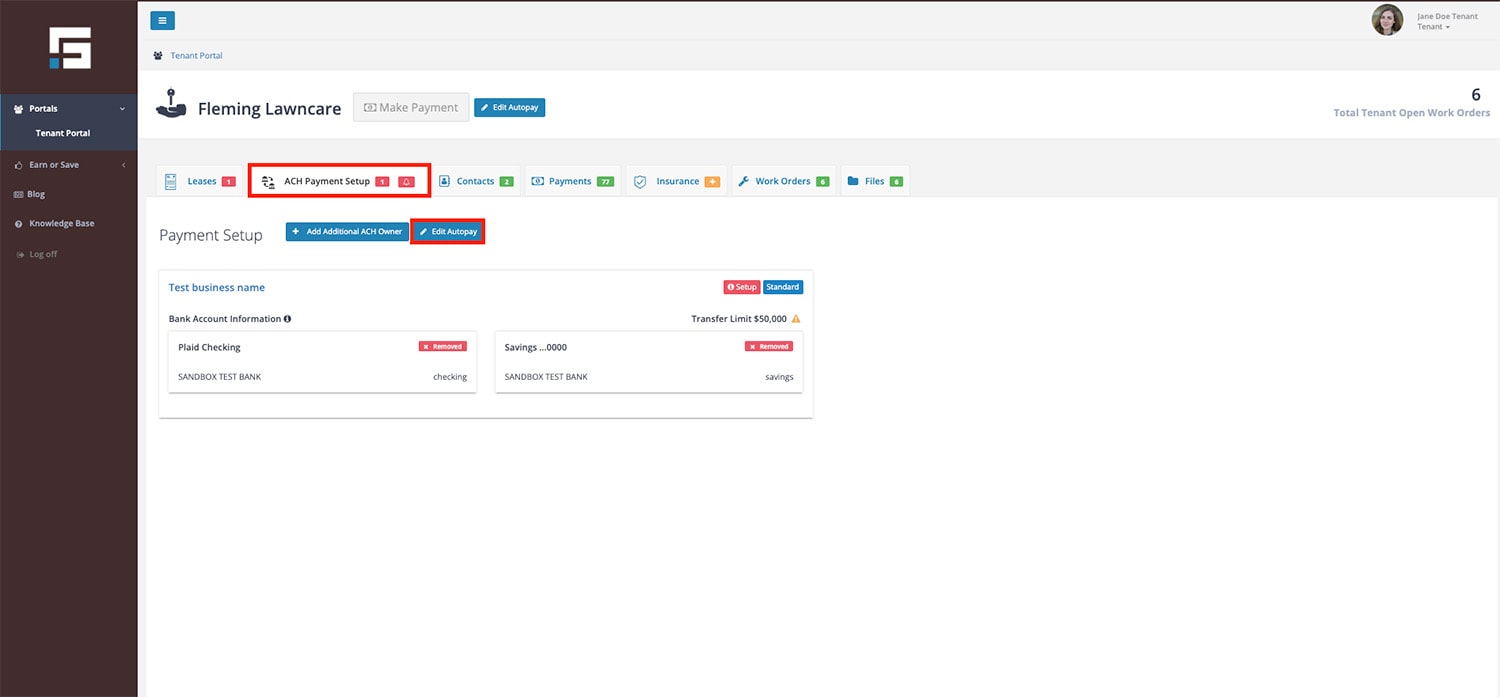Click the info icon beside Bank Account Information

click(x=287, y=319)
